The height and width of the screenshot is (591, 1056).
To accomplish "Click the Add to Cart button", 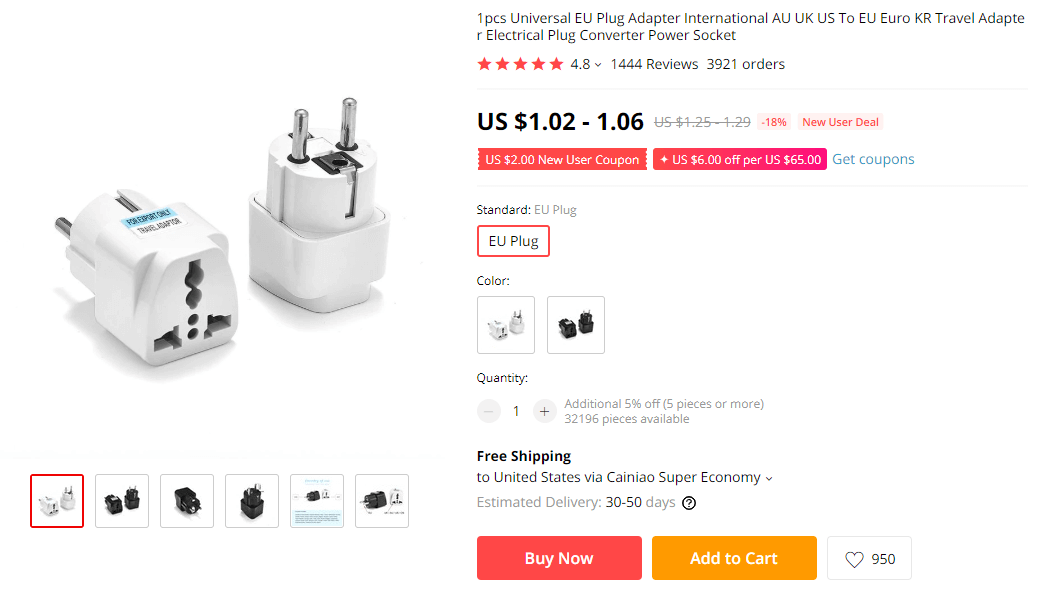I will click(x=734, y=558).
